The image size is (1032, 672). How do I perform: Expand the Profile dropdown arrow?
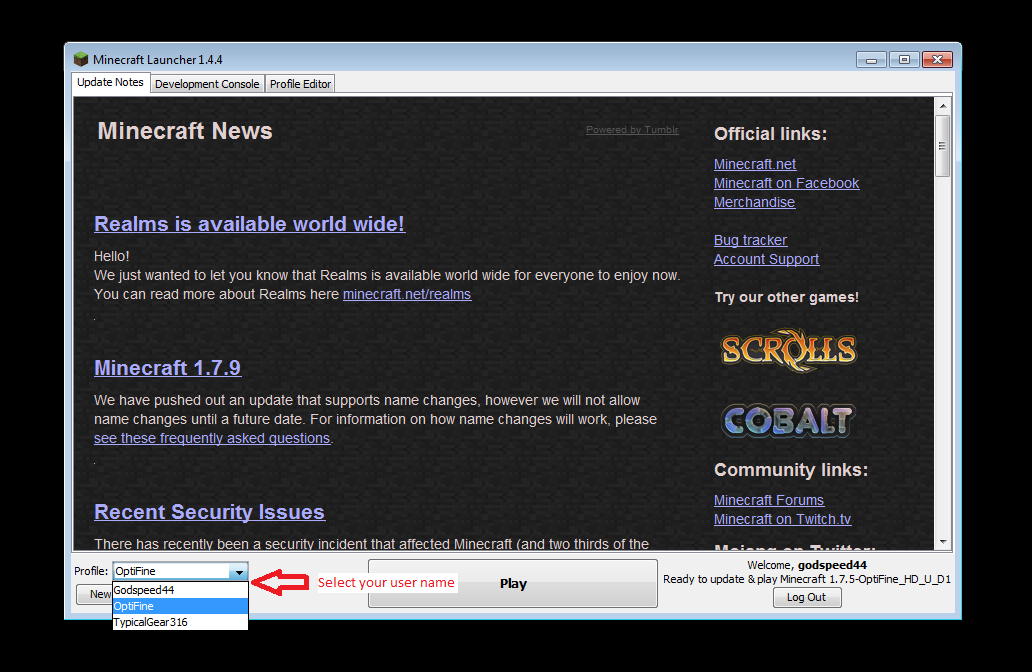[x=239, y=571]
